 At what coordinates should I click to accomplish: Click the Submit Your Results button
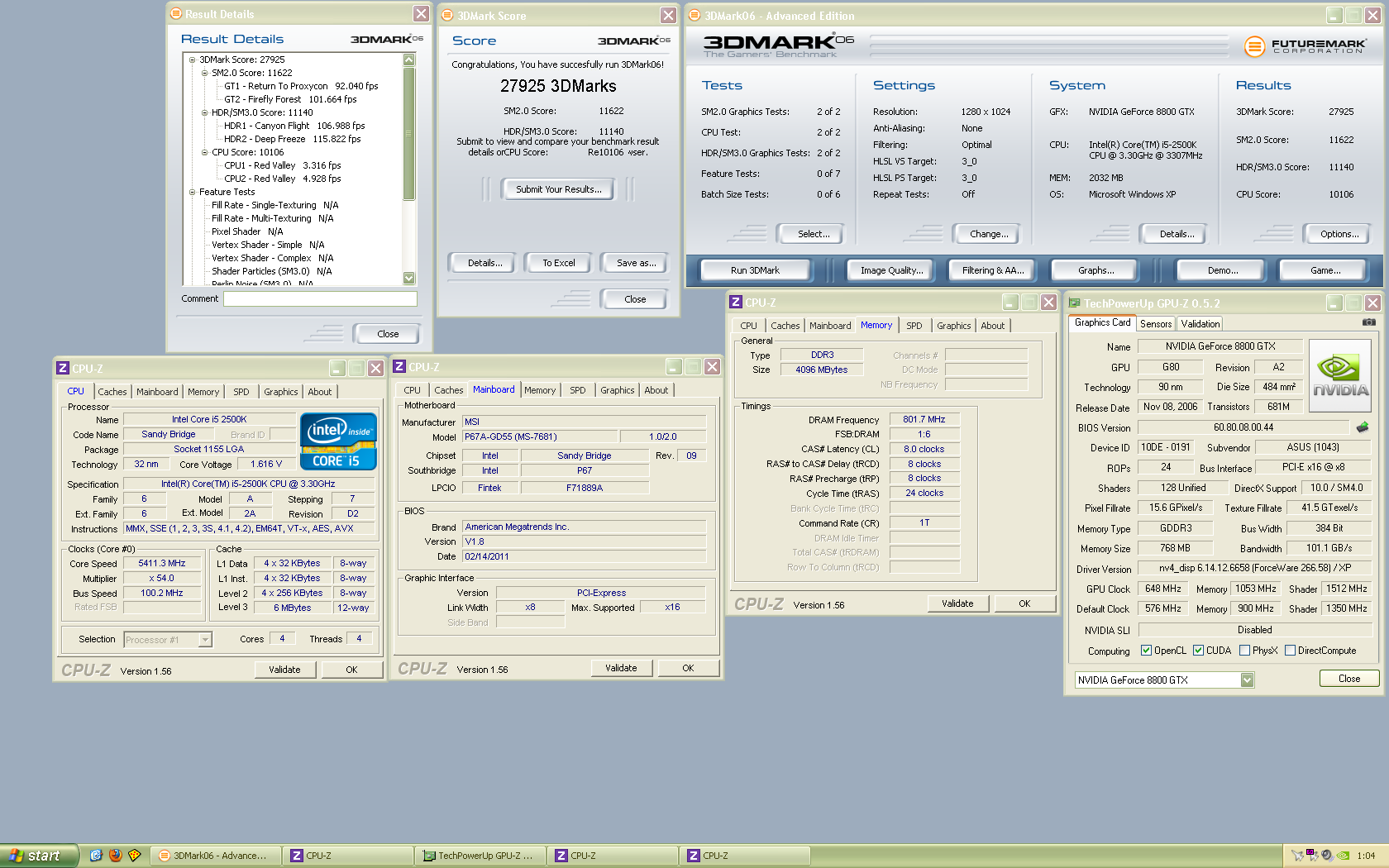coord(558,189)
